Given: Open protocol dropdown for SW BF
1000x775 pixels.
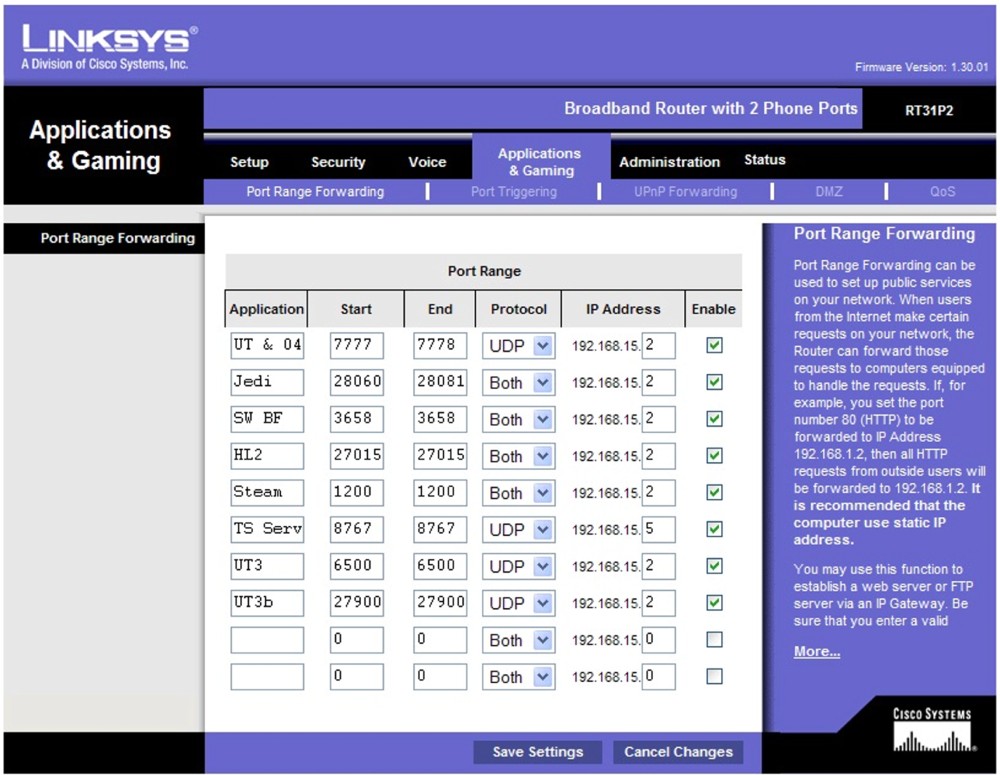Looking at the screenshot, I should point(518,419).
